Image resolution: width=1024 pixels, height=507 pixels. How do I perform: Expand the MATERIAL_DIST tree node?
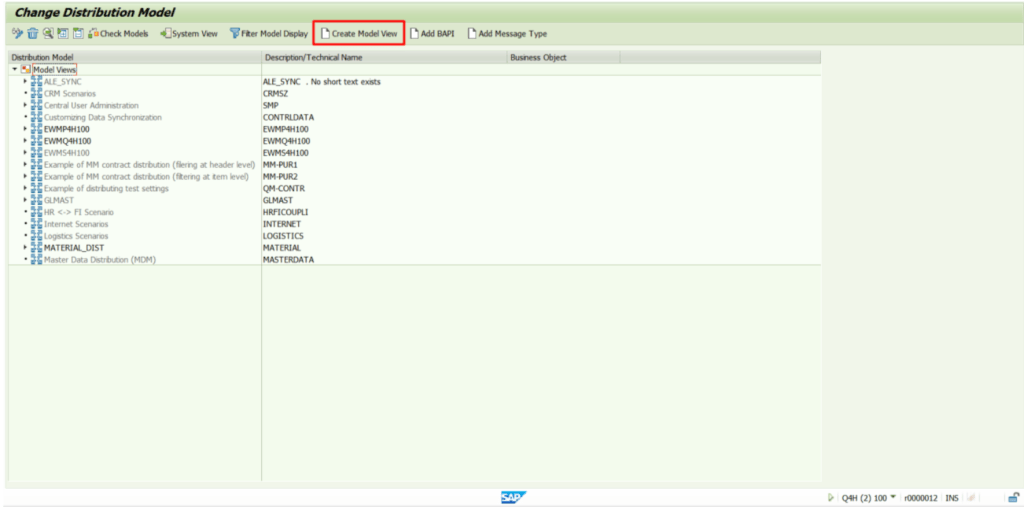[x=25, y=247]
